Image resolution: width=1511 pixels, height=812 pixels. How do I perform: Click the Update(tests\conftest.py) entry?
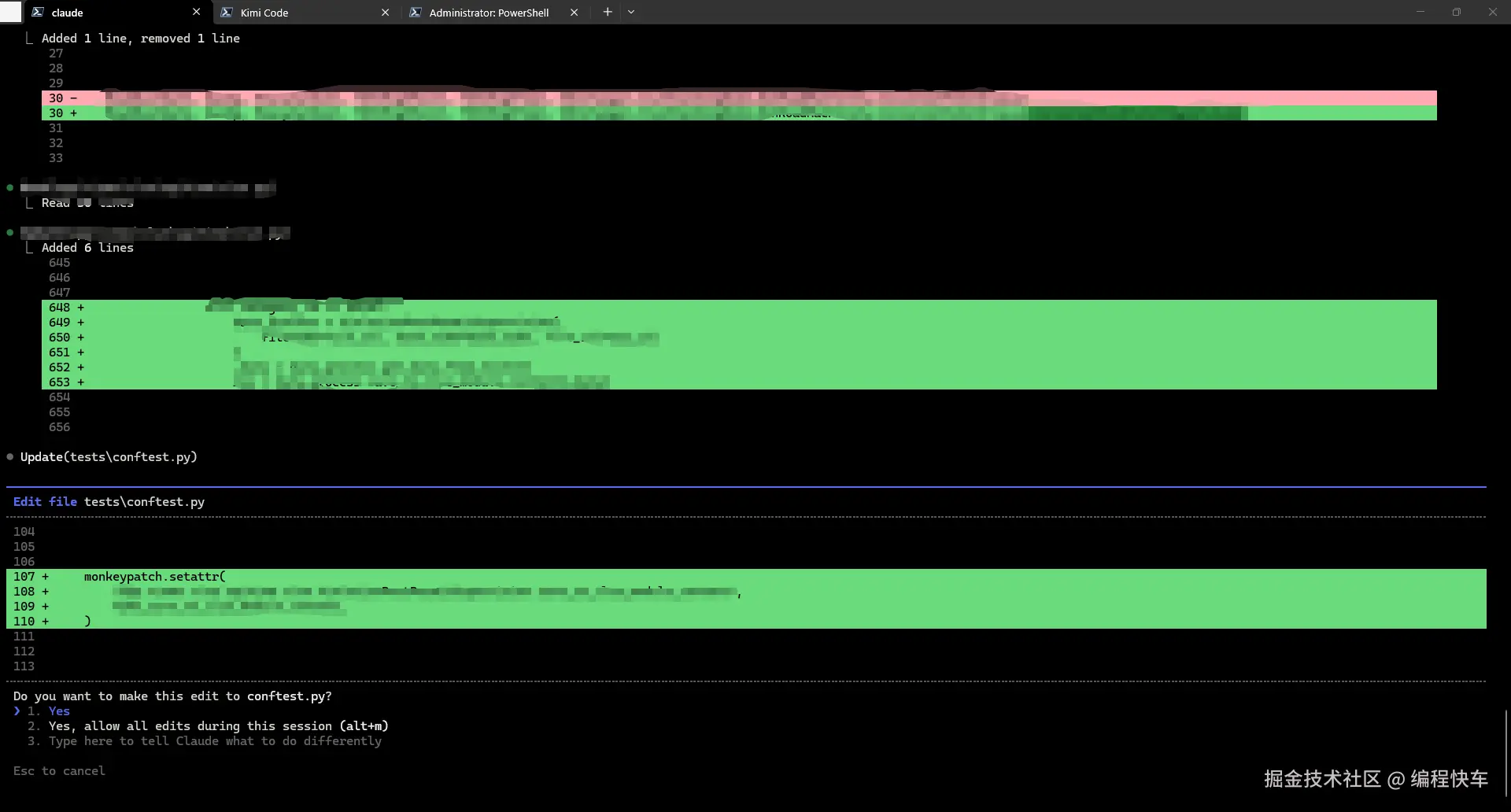(x=109, y=457)
